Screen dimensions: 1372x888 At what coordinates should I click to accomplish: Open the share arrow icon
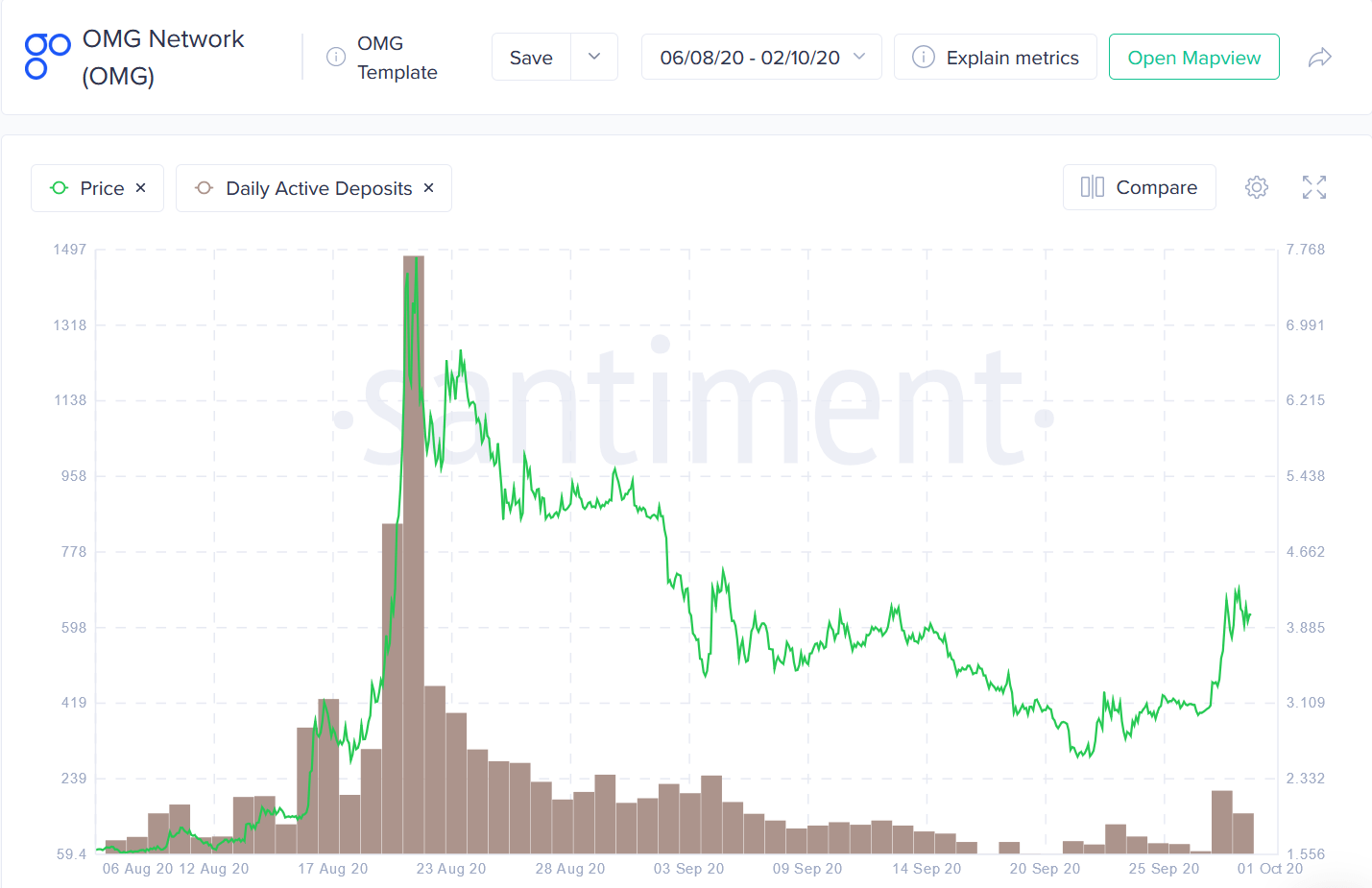click(1320, 58)
